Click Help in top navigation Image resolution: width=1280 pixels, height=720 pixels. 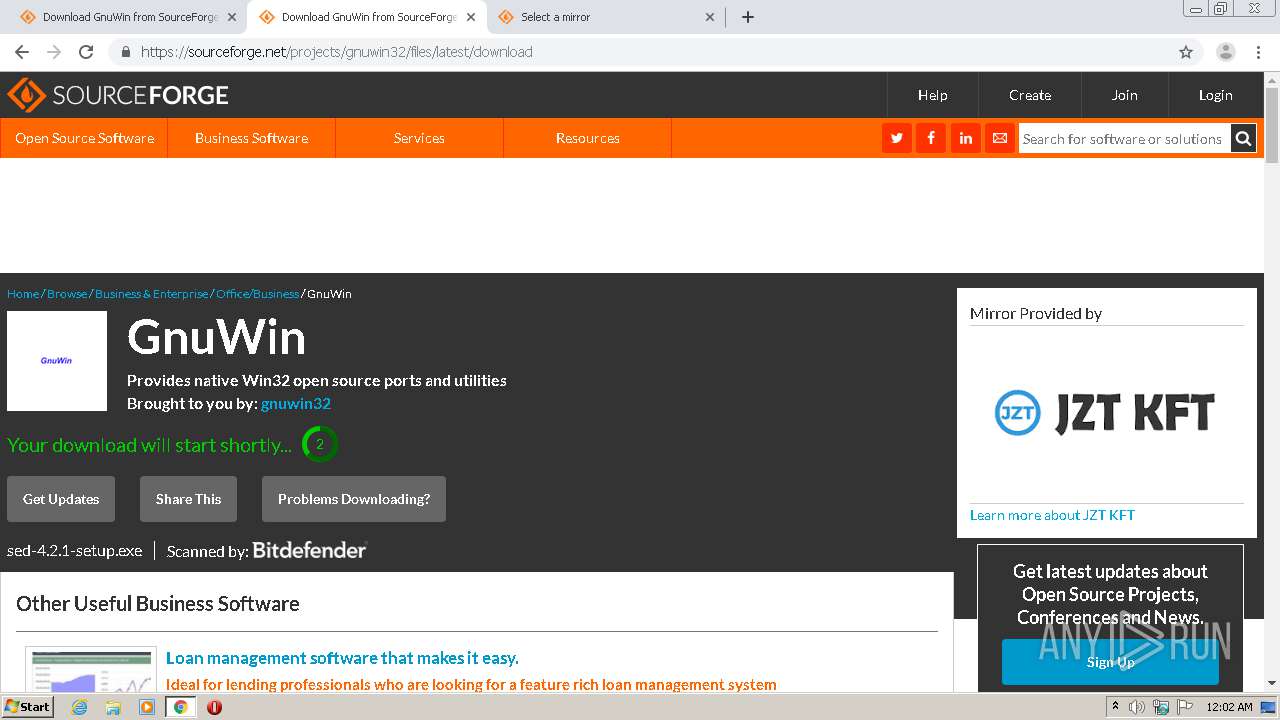pyautogui.click(x=932, y=95)
